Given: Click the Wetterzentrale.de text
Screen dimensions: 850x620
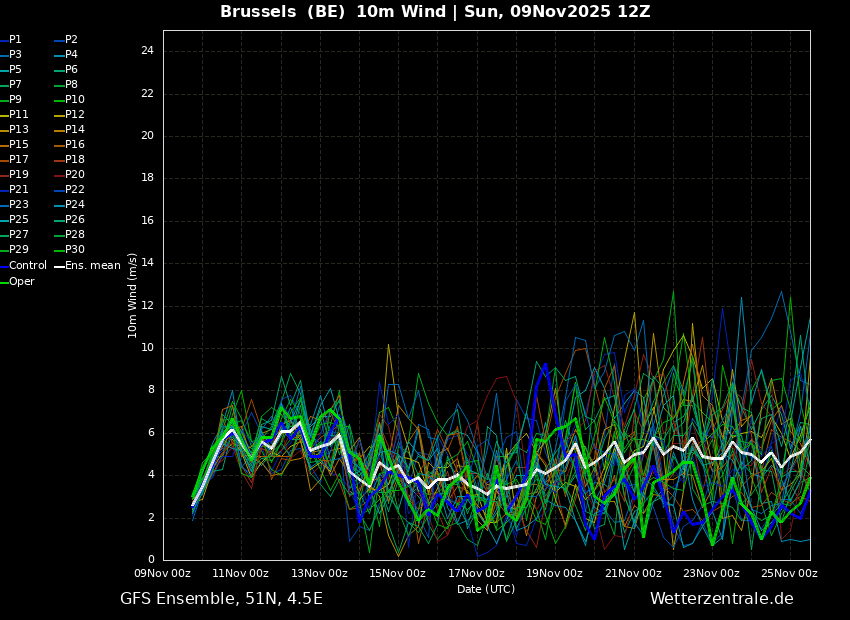Looking at the screenshot, I should coord(722,598).
